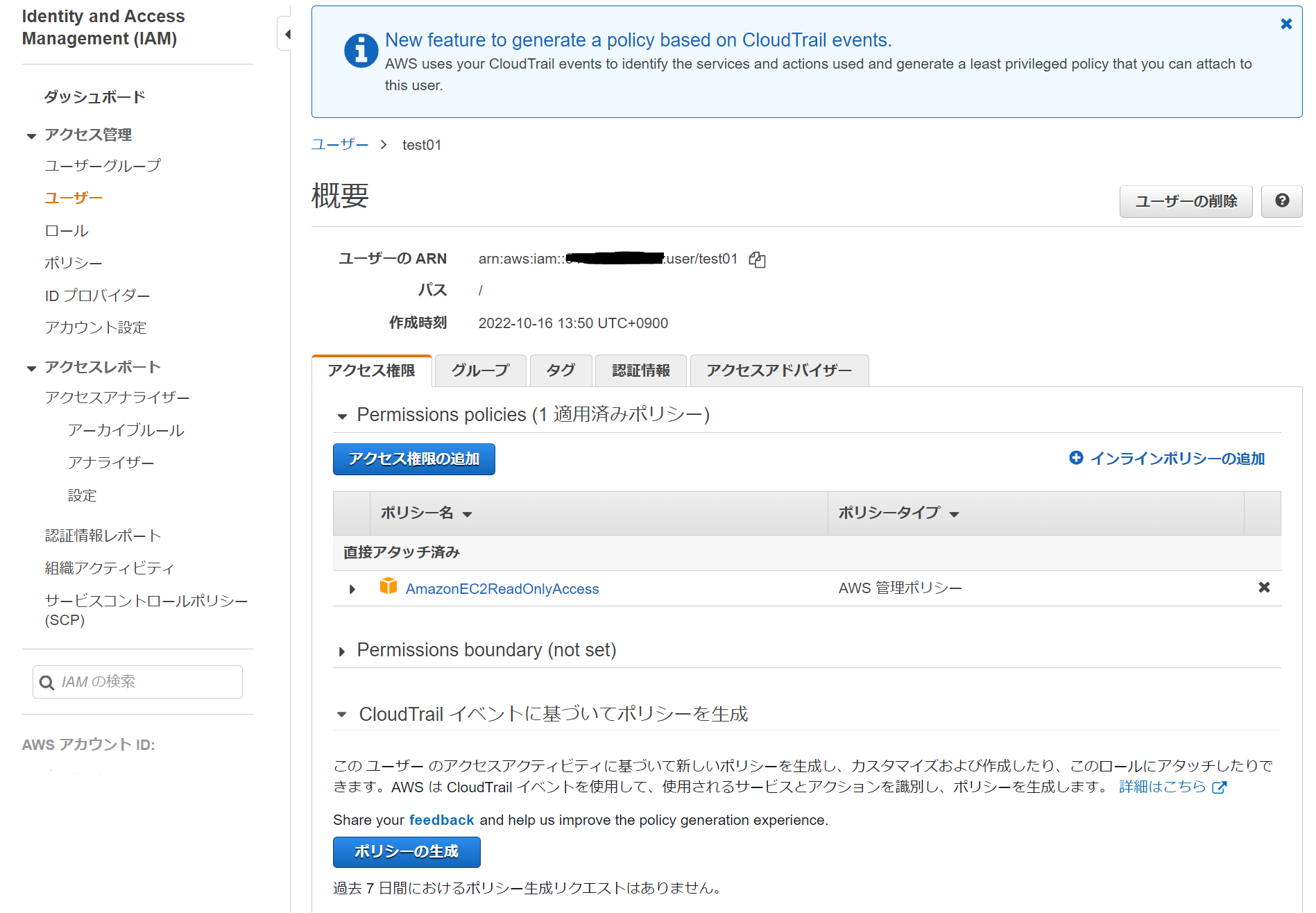This screenshot has height=913, width=1316.
Task: Open the help question mark button
Action: coord(1282,201)
